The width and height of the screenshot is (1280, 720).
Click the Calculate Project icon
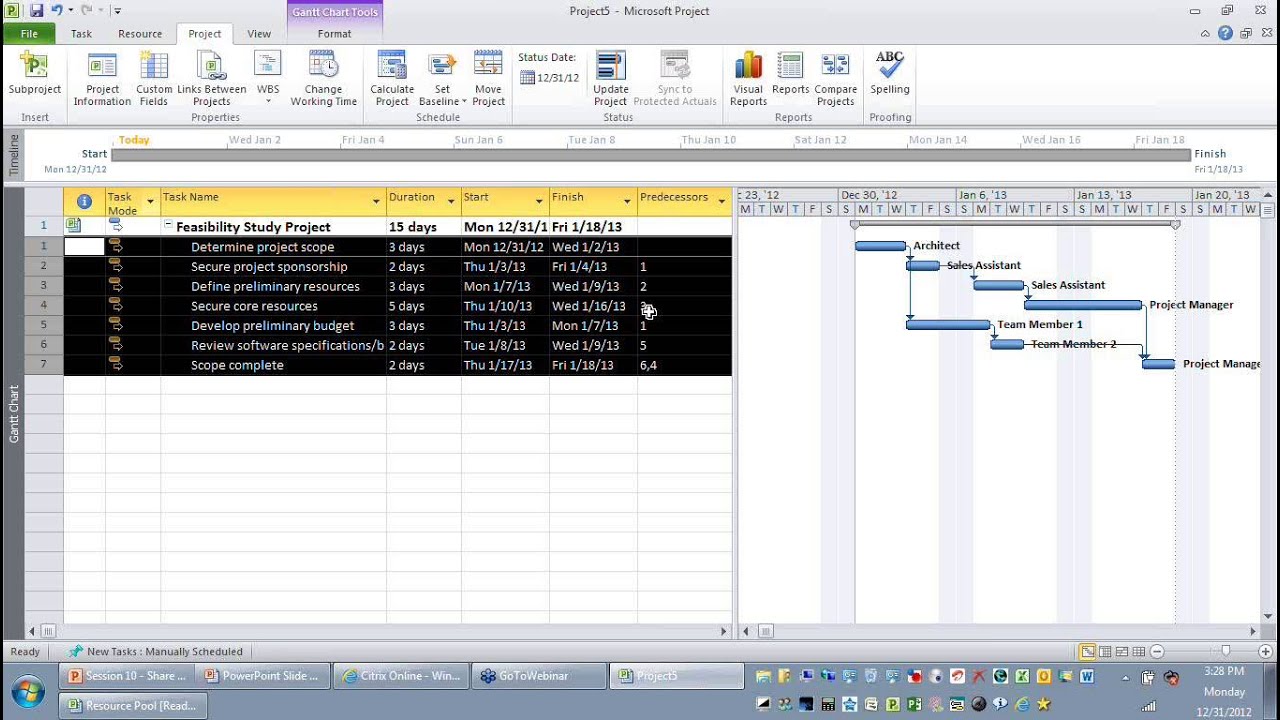coord(392,66)
